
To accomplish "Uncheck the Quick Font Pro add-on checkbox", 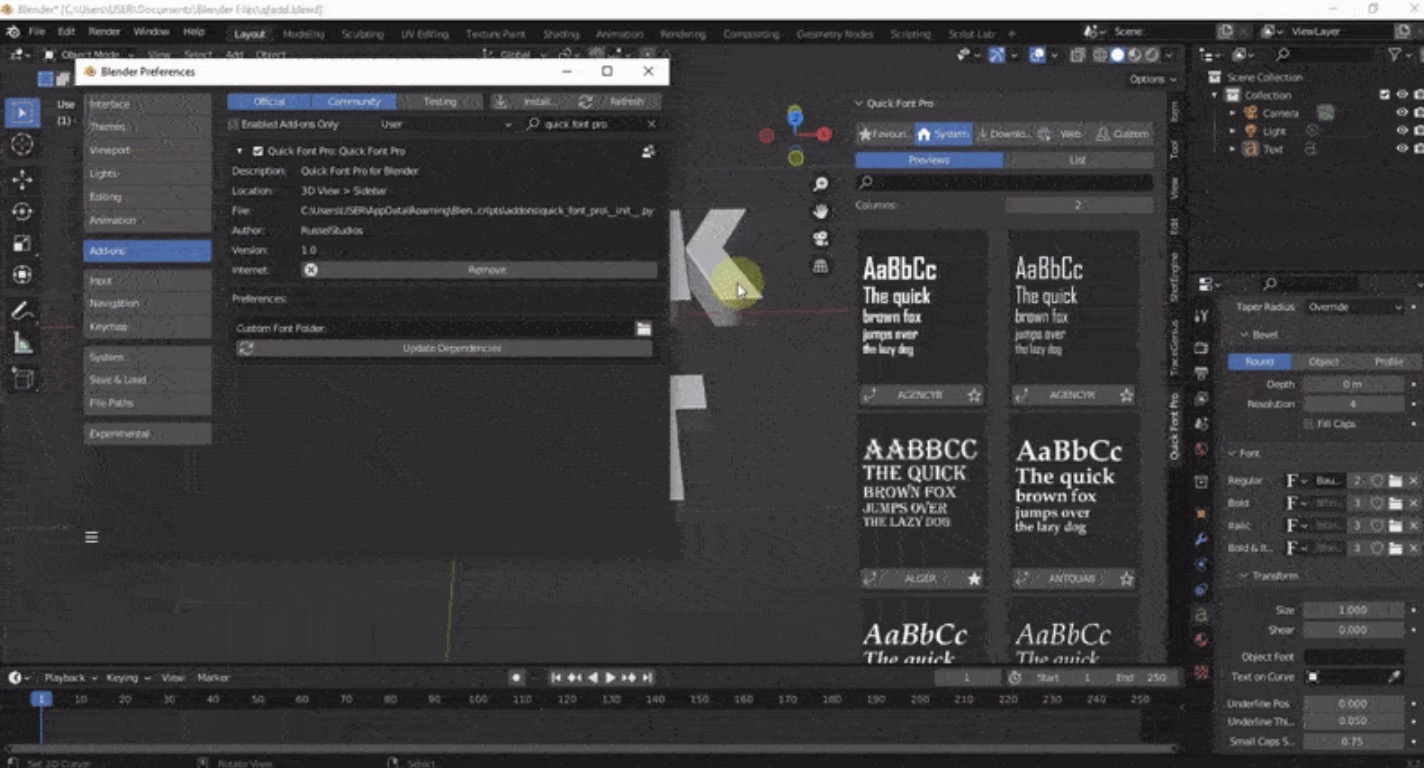I will coord(258,151).
